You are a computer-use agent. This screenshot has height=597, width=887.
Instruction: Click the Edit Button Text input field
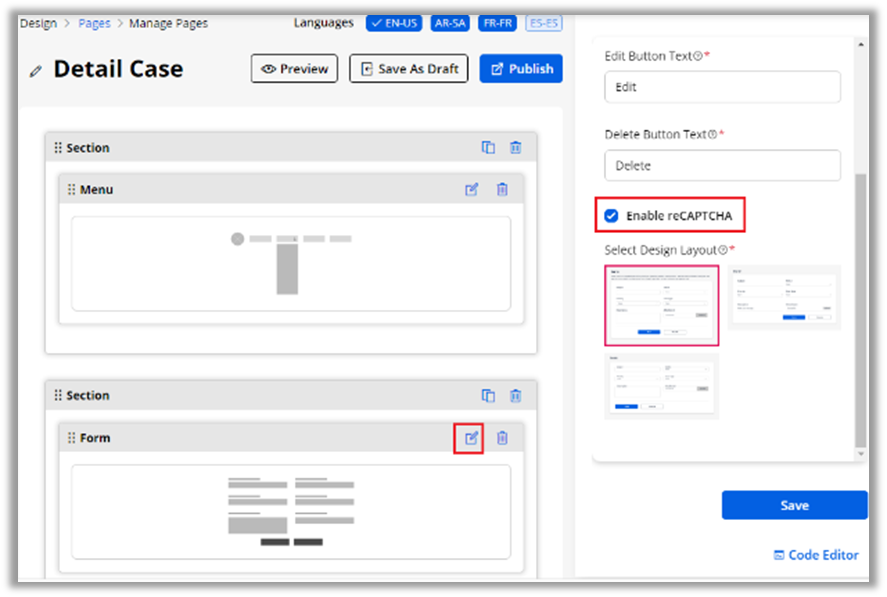[722, 87]
